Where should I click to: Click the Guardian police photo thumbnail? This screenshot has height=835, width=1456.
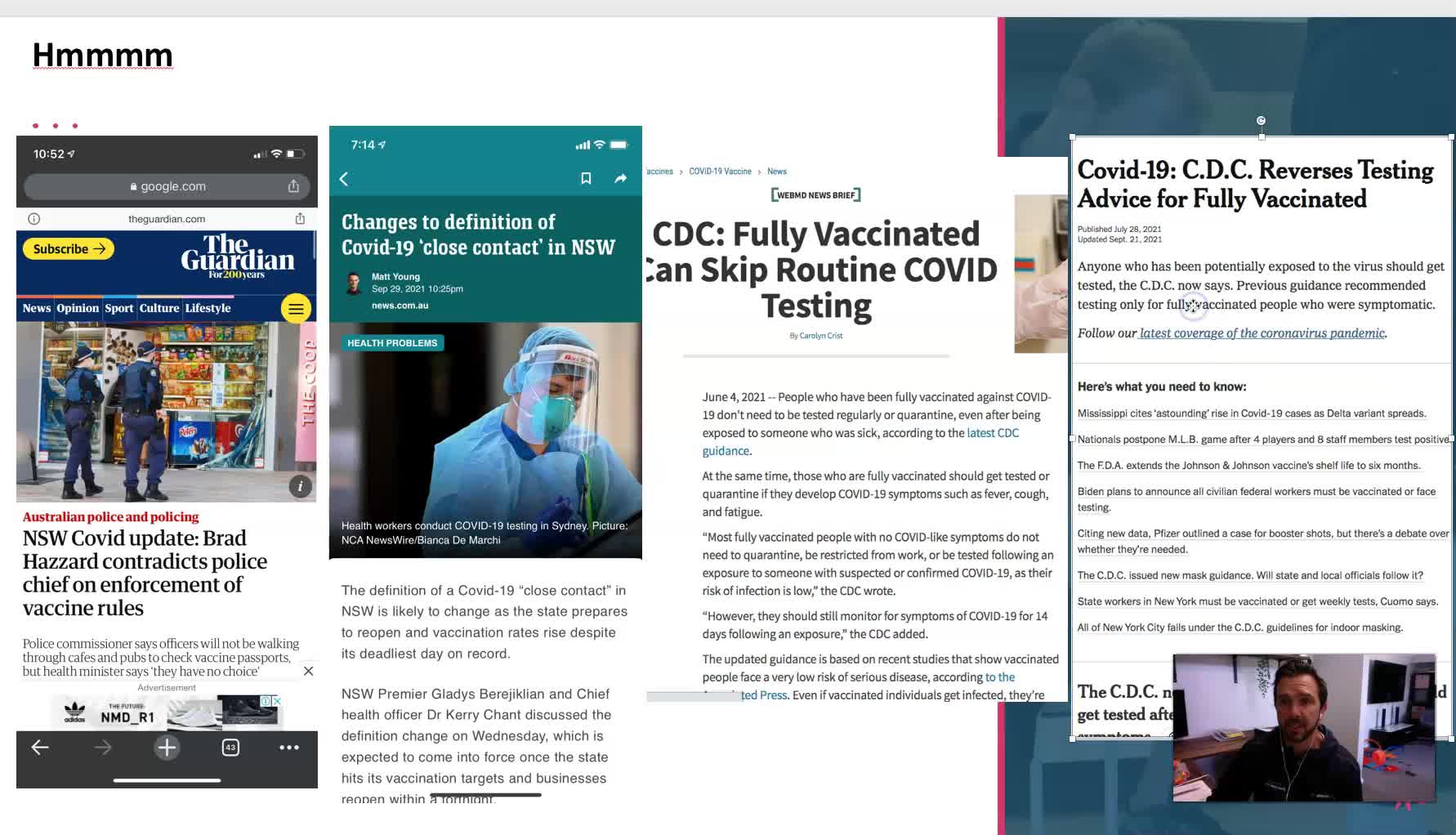click(x=167, y=412)
